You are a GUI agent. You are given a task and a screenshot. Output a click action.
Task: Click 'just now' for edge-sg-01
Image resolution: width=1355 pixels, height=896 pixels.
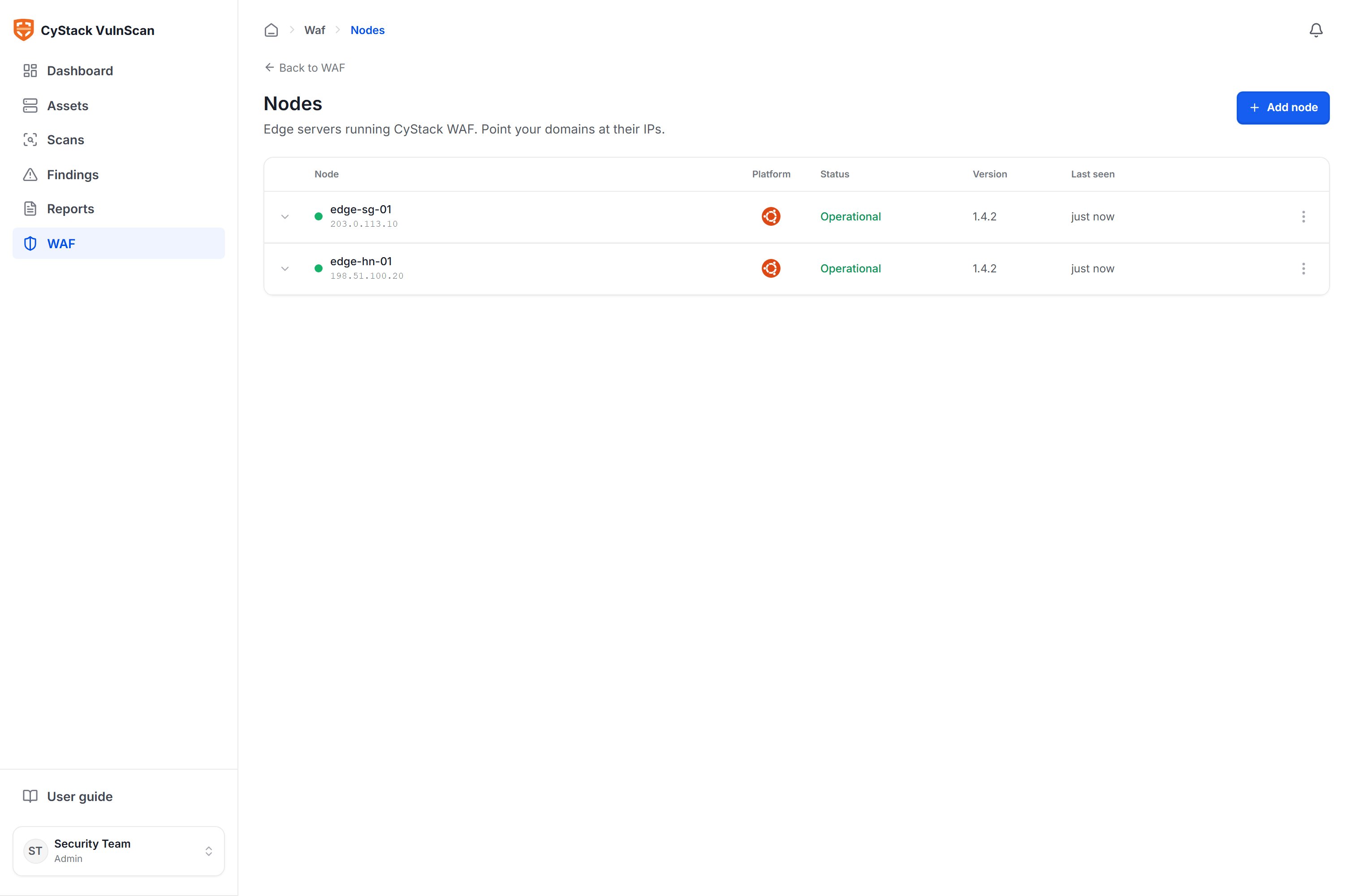pyautogui.click(x=1093, y=216)
